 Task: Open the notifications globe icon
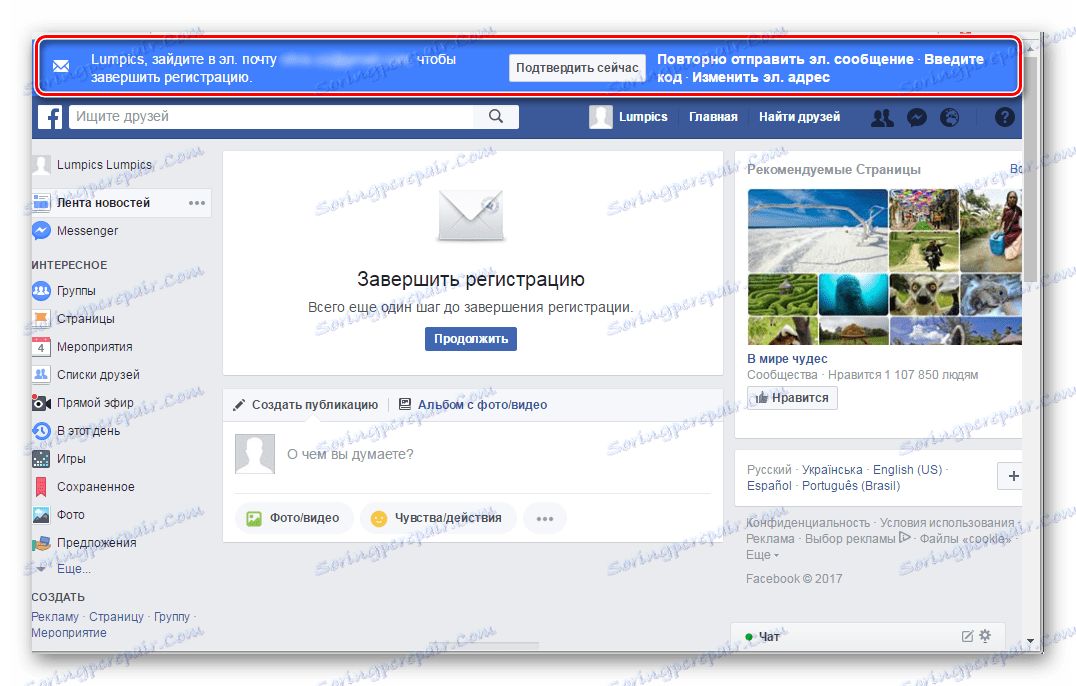tap(949, 118)
